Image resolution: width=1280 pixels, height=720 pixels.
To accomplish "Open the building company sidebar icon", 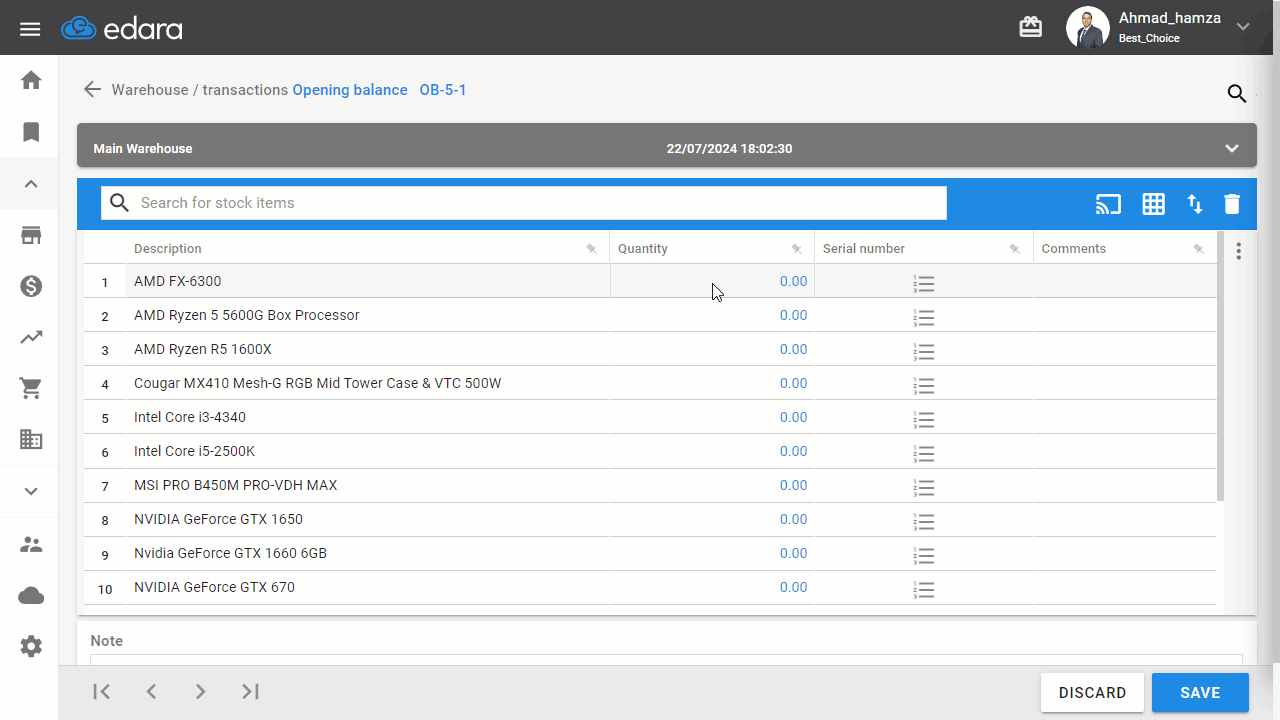I will (31, 439).
